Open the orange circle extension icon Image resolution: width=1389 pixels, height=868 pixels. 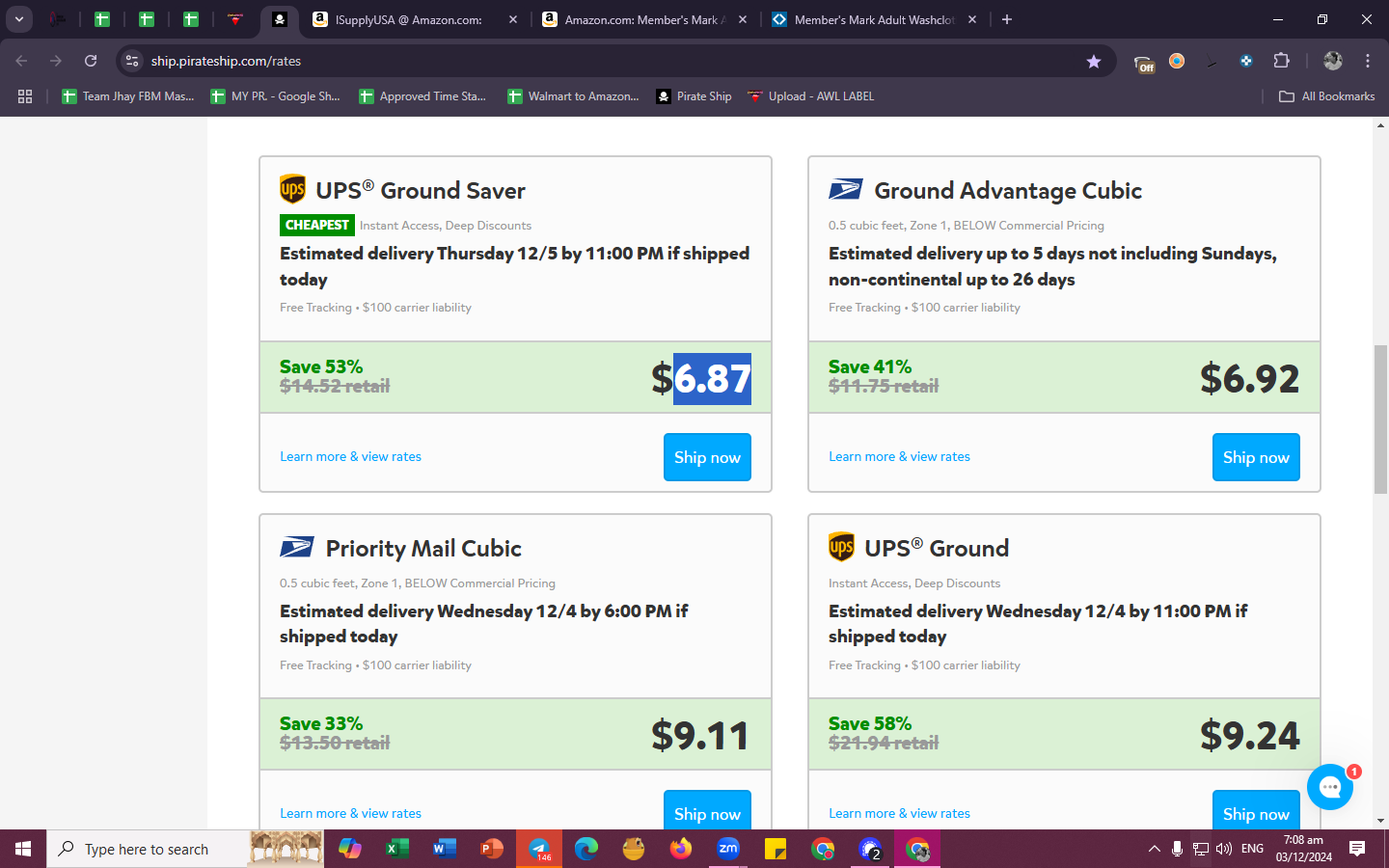1177,61
